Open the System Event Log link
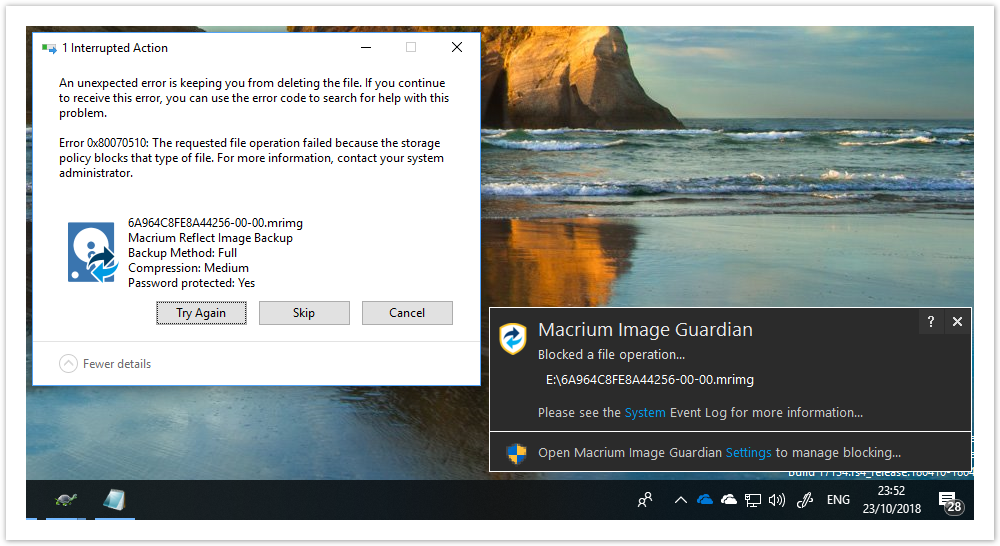Image resolution: width=1000 pixels, height=546 pixels. click(x=645, y=413)
